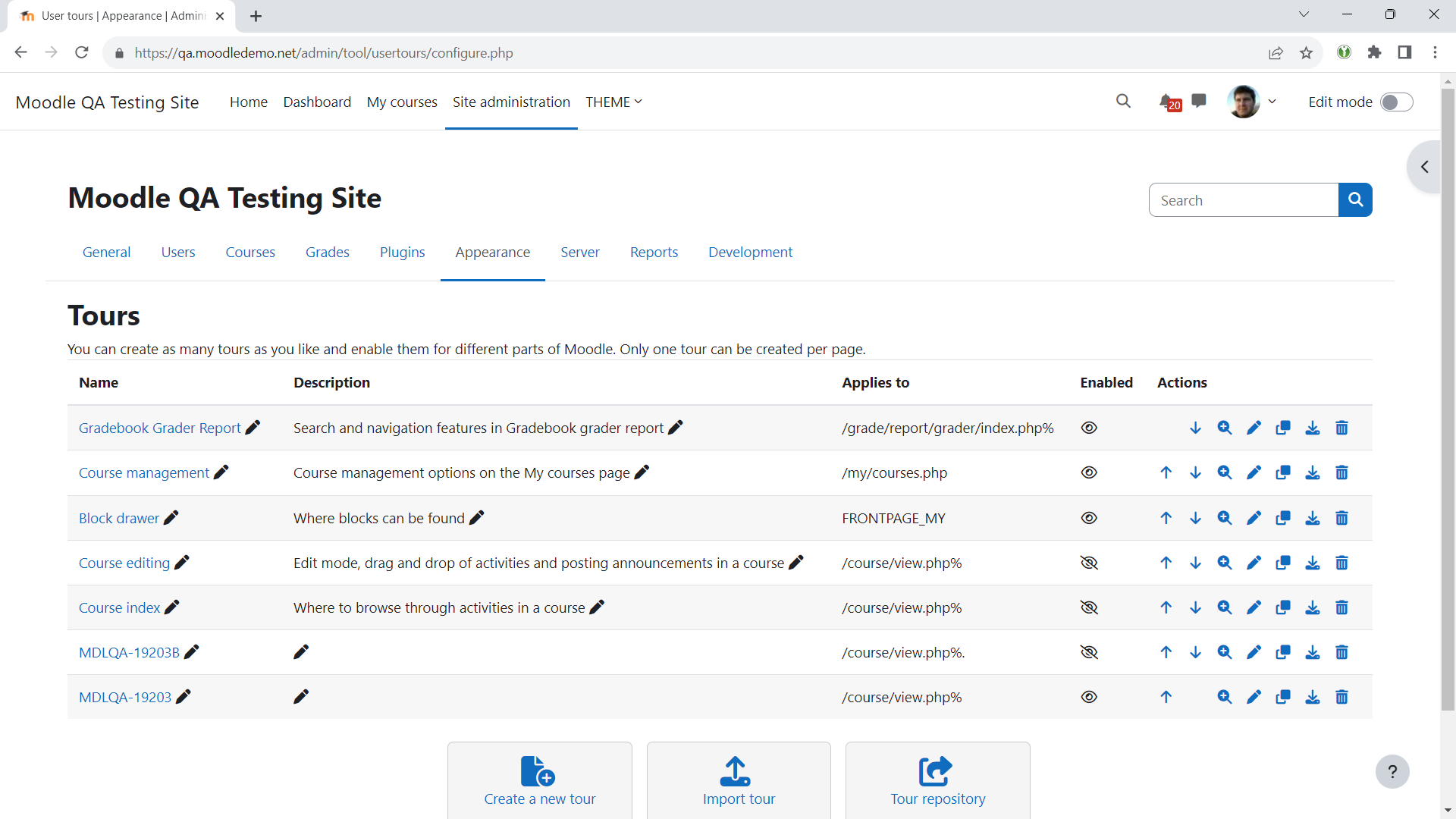Export the MDLQA-19203B tour

pos(1313,652)
